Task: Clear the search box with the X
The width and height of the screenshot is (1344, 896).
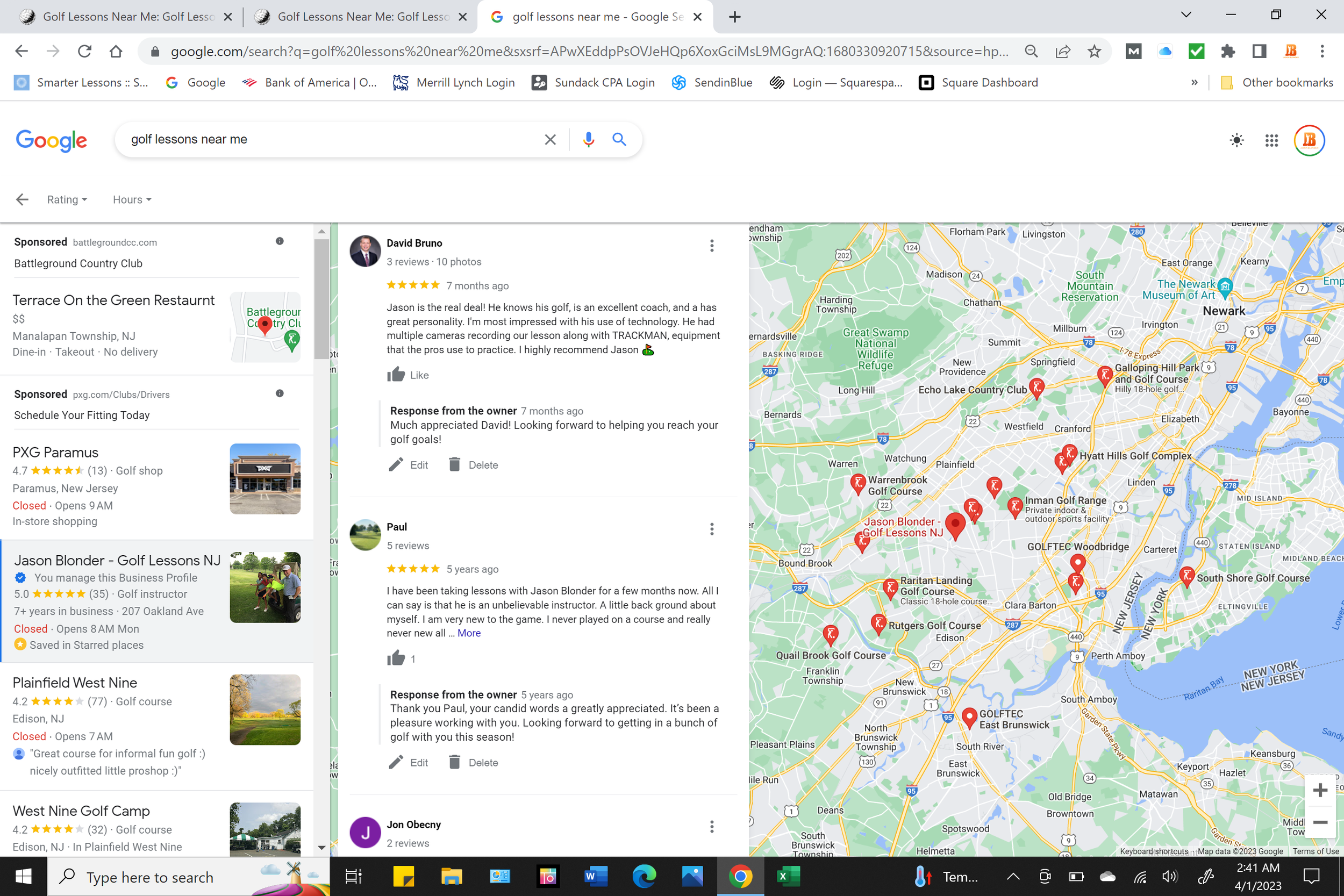Action: tap(550, 139)
